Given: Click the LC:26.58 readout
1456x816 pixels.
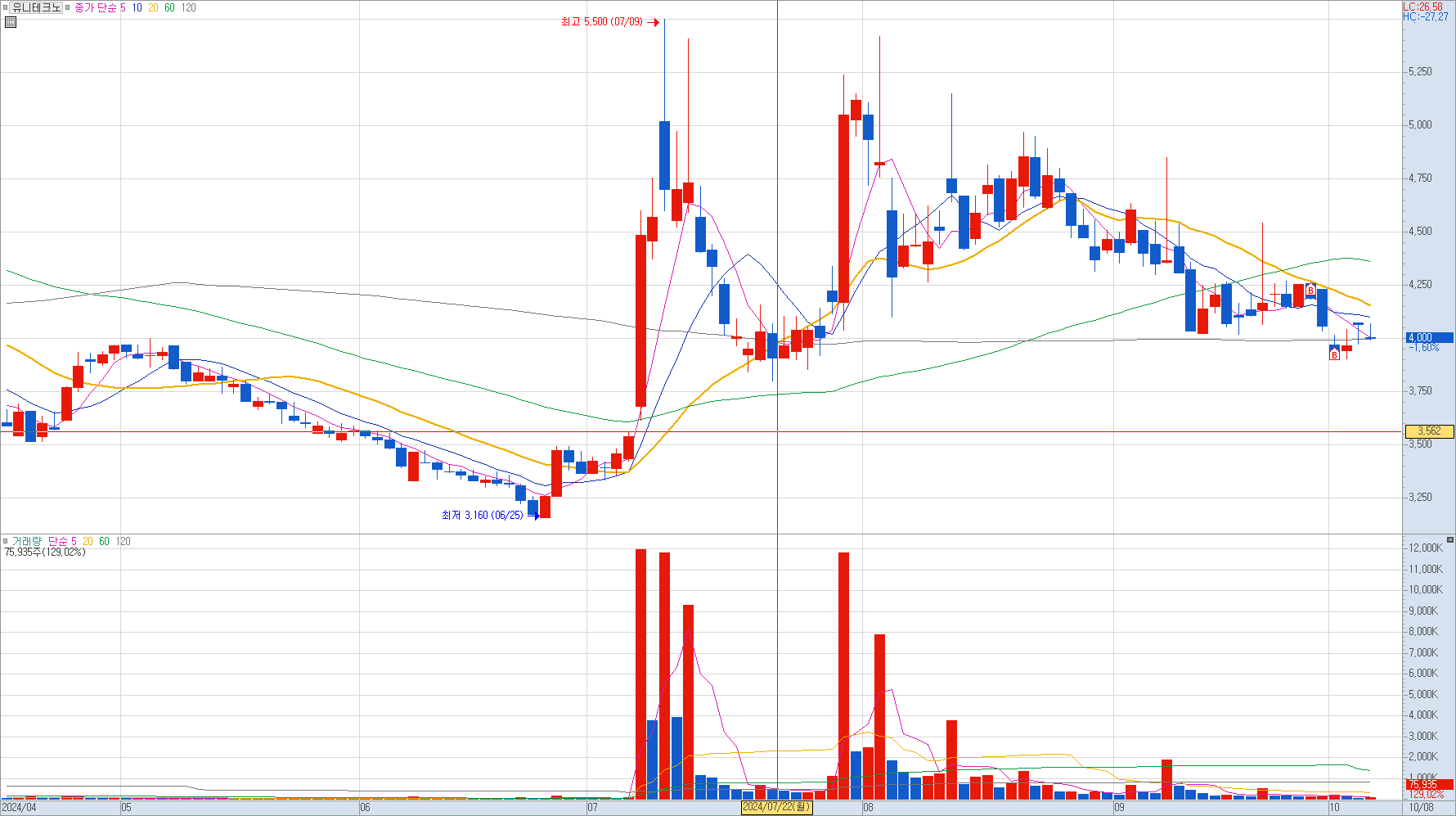Looking at the screenshot, I should tap(1423, 7).
